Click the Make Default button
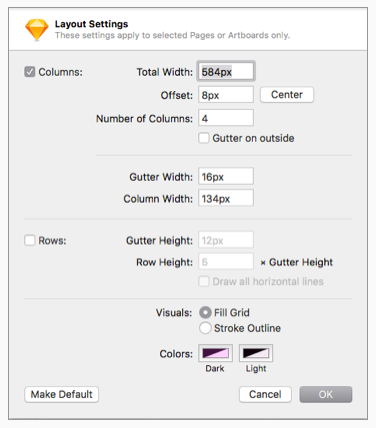376x428 pixels. point(61,394)
